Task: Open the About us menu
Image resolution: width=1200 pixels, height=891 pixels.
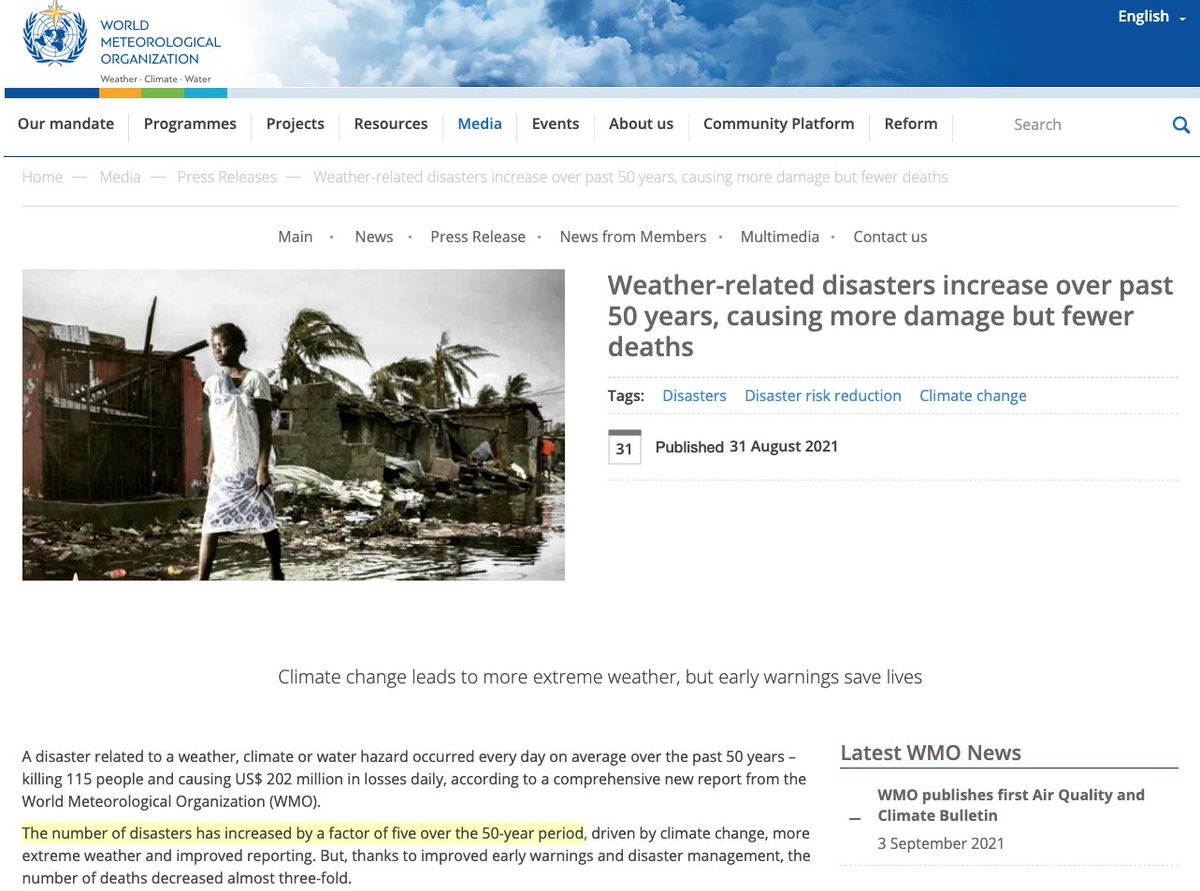Action: pyautogui.click(x=641, y=124)
